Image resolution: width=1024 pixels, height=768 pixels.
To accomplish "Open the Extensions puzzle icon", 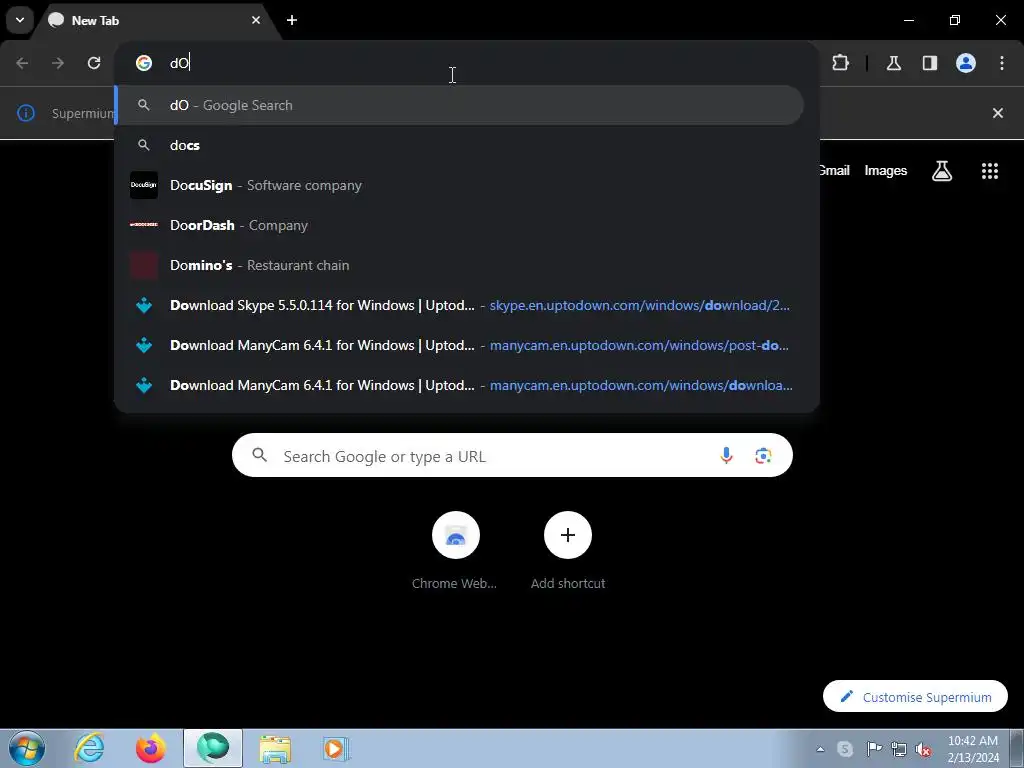I will tap(840, 63).
